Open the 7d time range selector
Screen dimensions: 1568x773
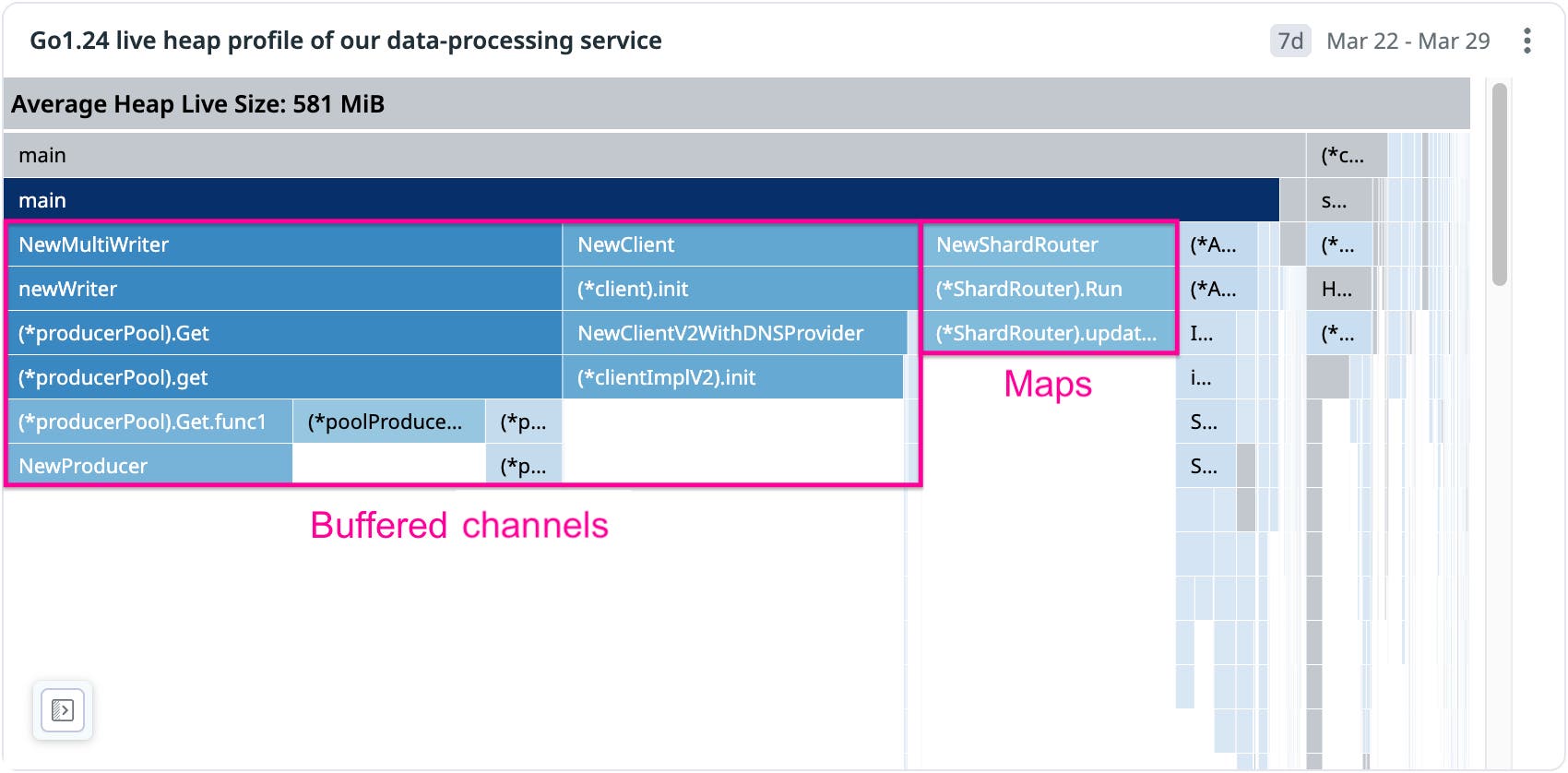click(x=1289, y=41)
